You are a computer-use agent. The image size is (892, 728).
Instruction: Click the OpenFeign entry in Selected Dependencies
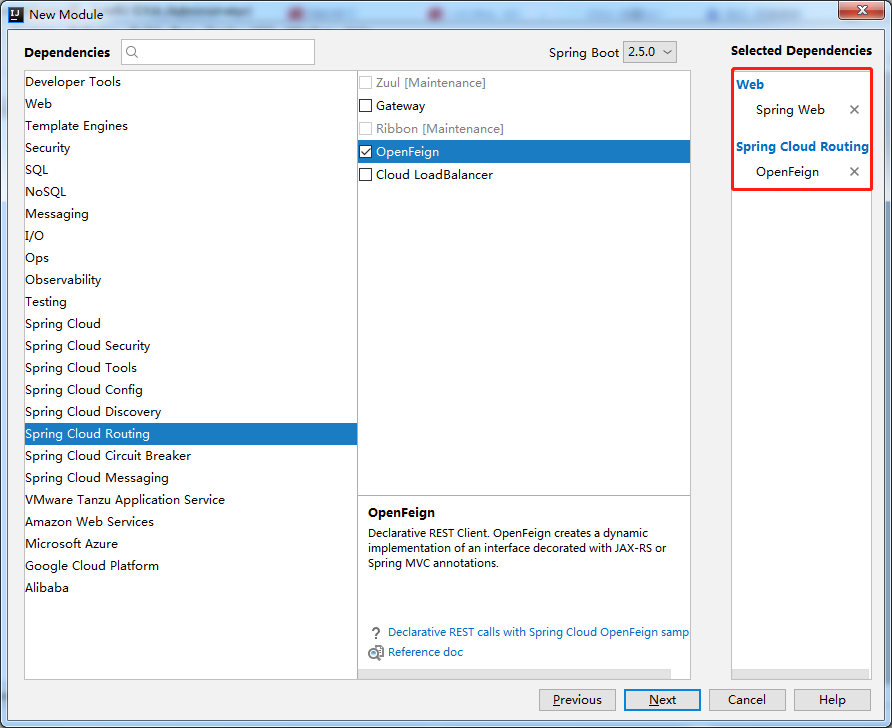[787, 172]
